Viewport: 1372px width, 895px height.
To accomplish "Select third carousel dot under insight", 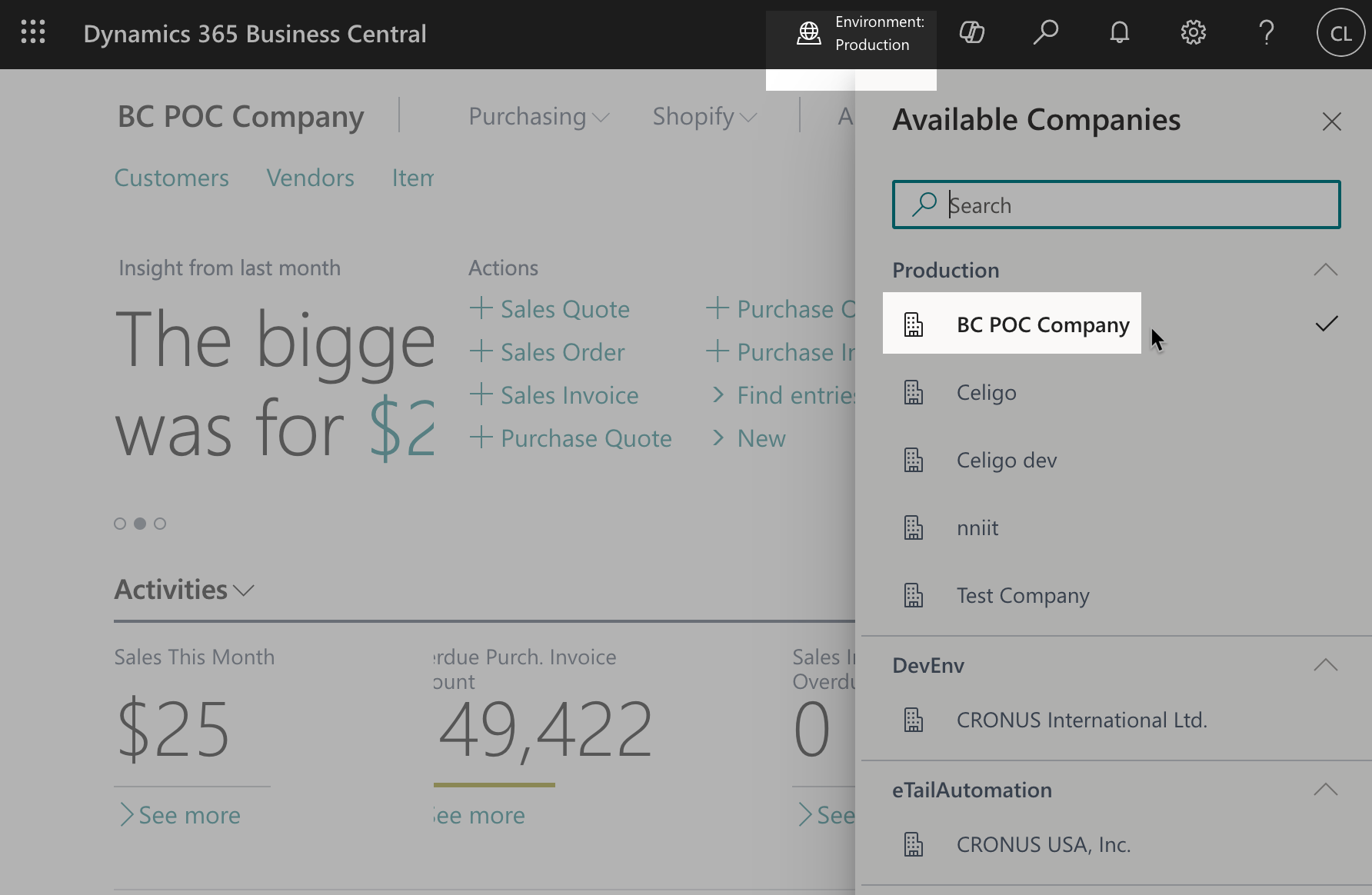I will click(x=160, y=524).
